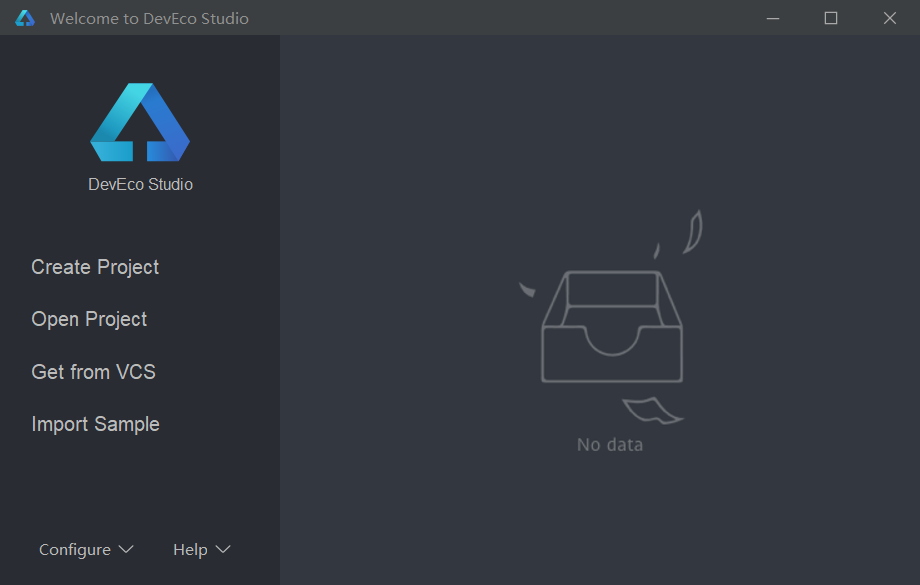Close the Welcome to DevEco Studio window

889,18
